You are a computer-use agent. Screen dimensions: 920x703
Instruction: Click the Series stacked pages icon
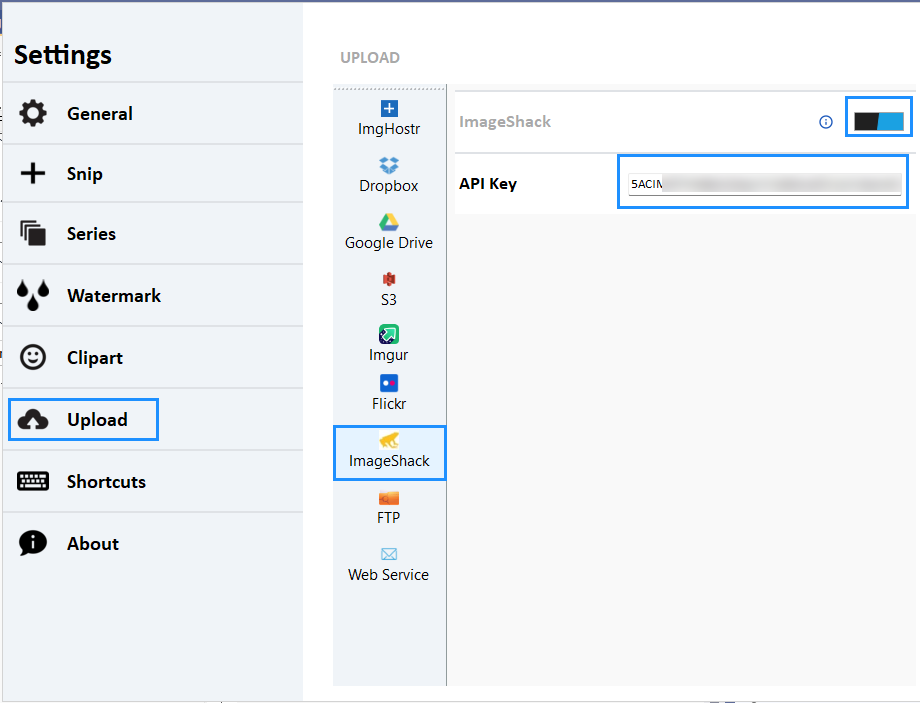pyautogui.click(x=33, y=233)
